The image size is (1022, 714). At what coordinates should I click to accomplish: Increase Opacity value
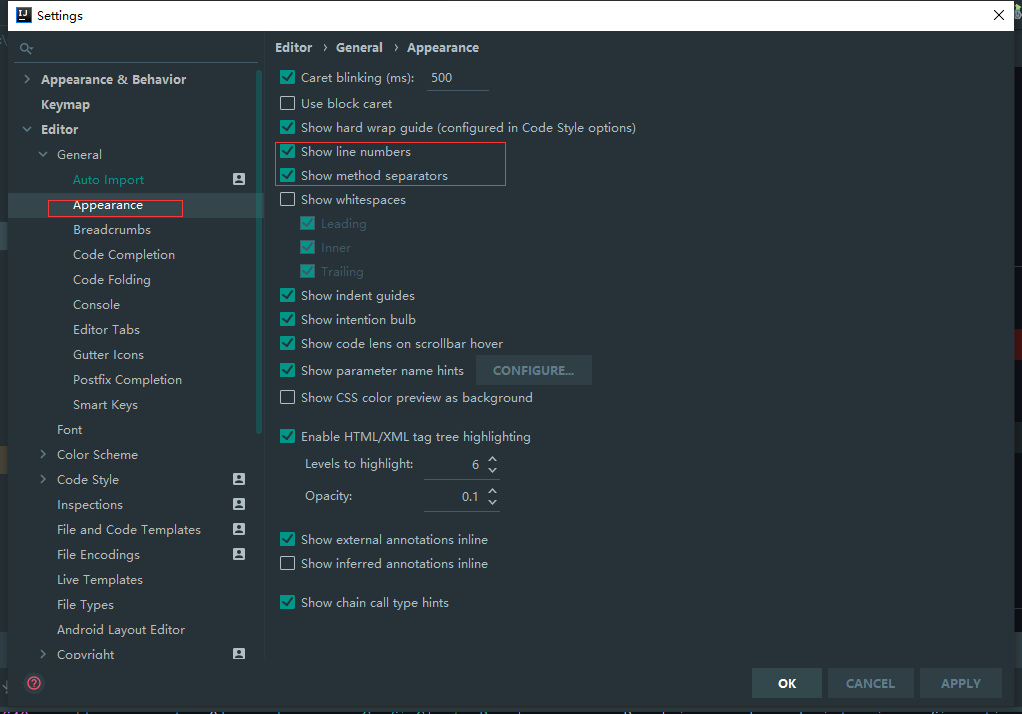[493, 491]
